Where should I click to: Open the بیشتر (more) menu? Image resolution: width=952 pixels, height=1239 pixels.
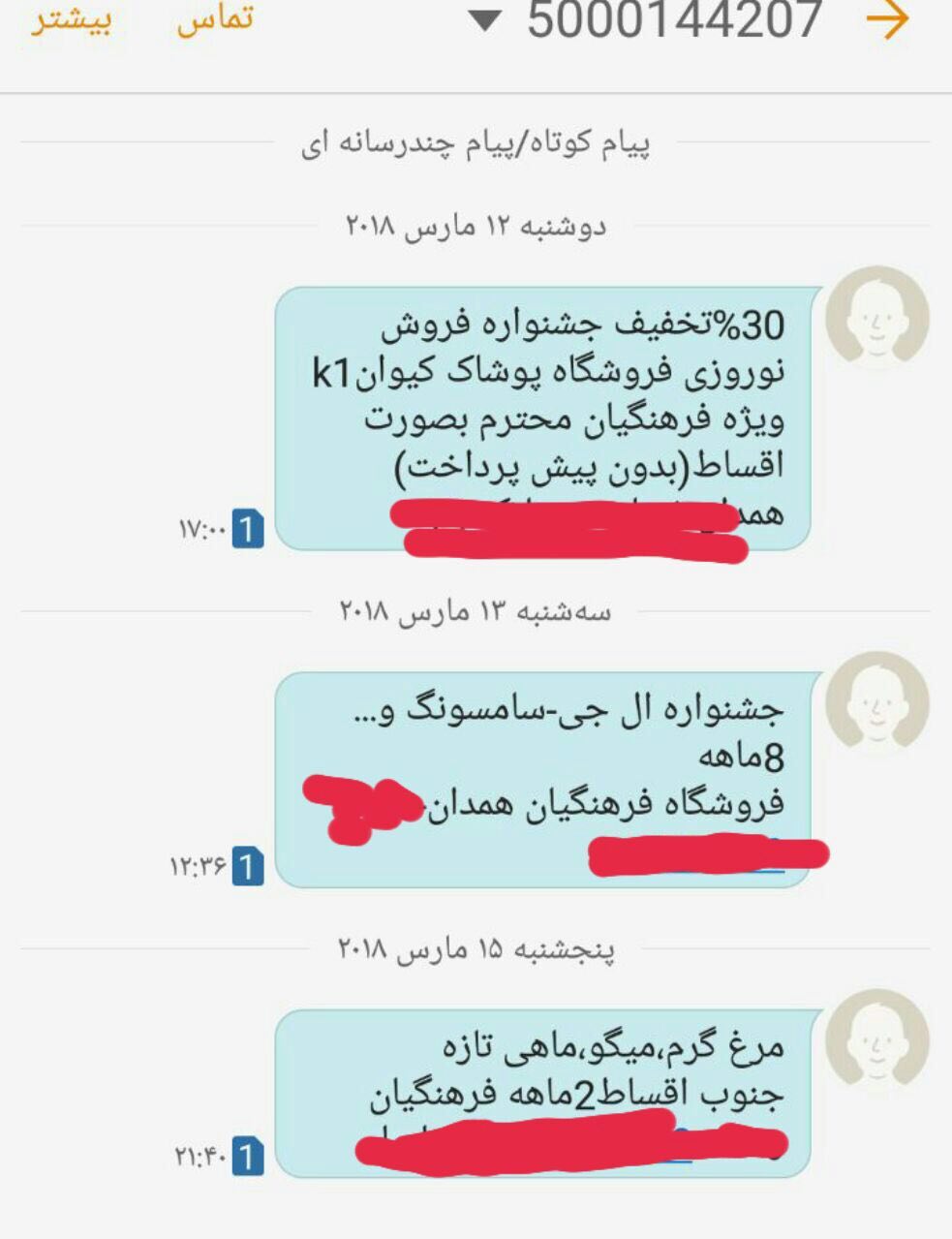coord(71,19)
